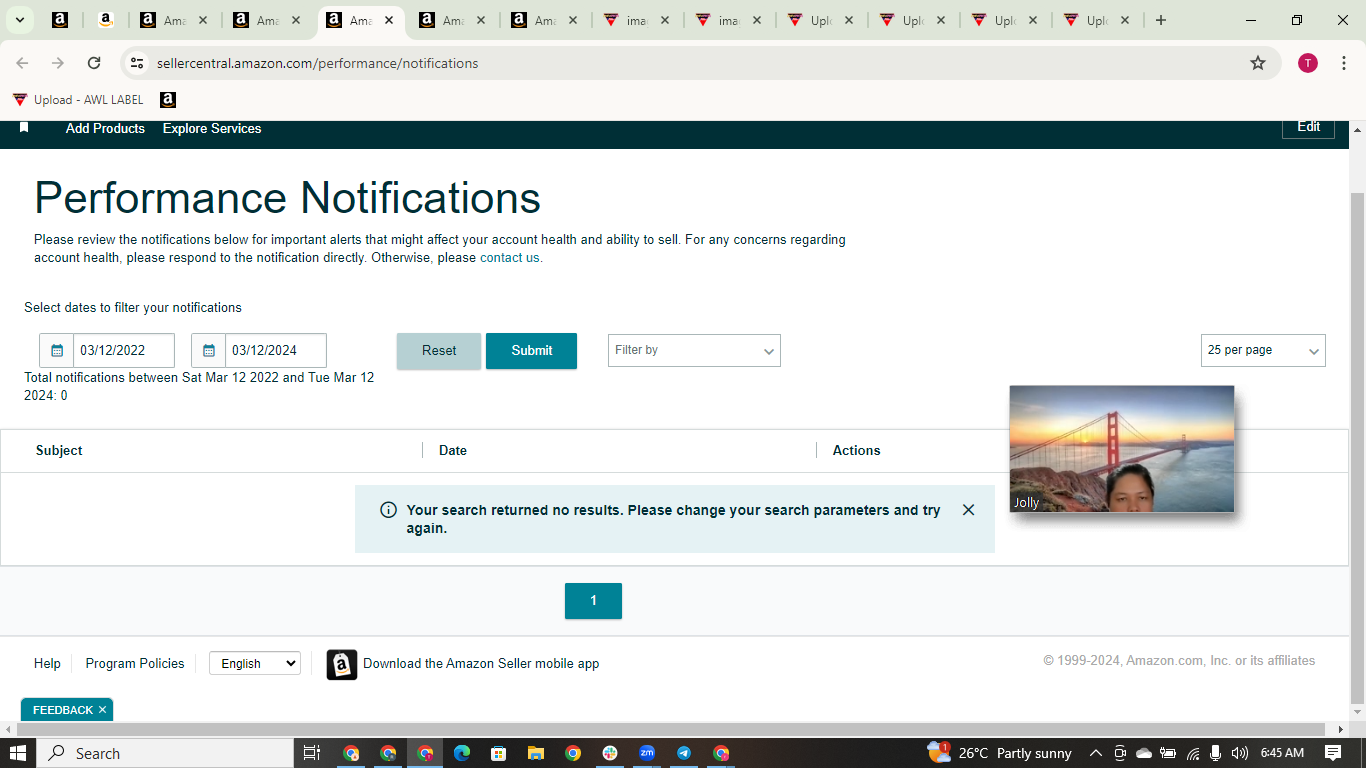Reload the page with refresh icon

tap(94, 63)
